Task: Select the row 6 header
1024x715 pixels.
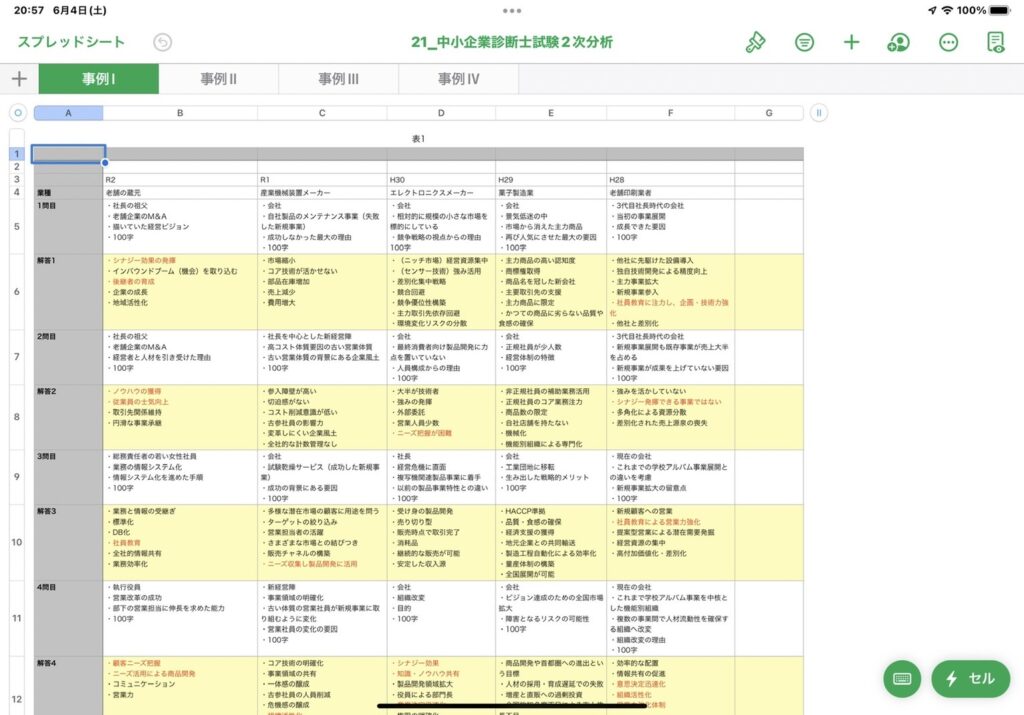Action: click(x=16, y=292)
